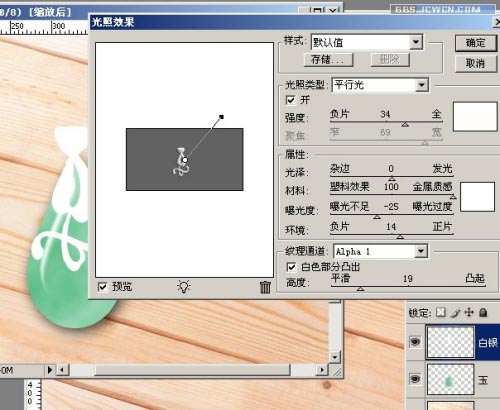Toggle the 开 light on checkbox
Image resolution: width=500 pixels, height=410 pixels.
point(290,100)
